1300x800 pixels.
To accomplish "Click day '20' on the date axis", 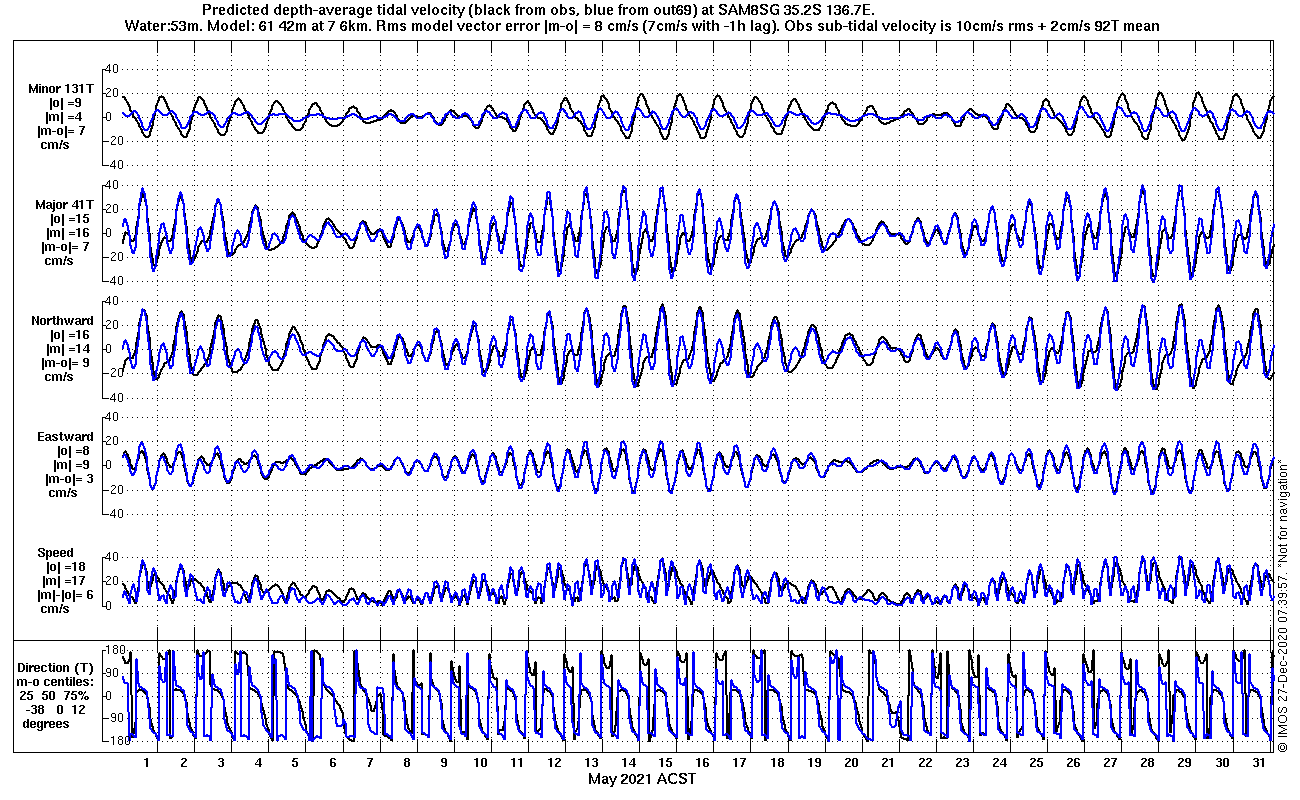I will tap(851, 763).
